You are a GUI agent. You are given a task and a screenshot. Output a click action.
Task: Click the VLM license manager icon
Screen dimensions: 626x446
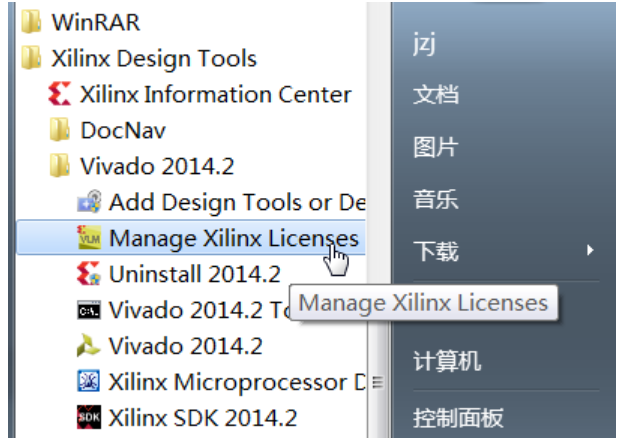pyautogui.click(x=89, y=237)
